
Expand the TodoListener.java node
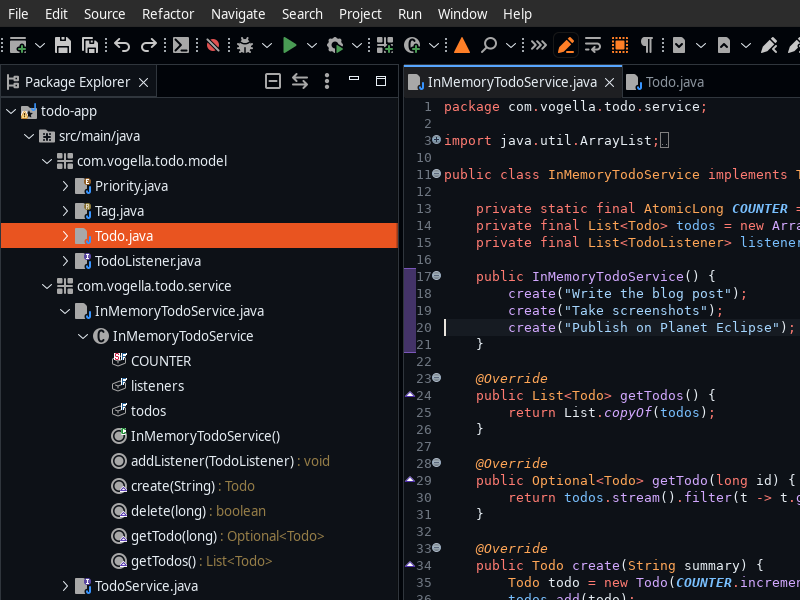pyautogui.click(x=65, y=261)
